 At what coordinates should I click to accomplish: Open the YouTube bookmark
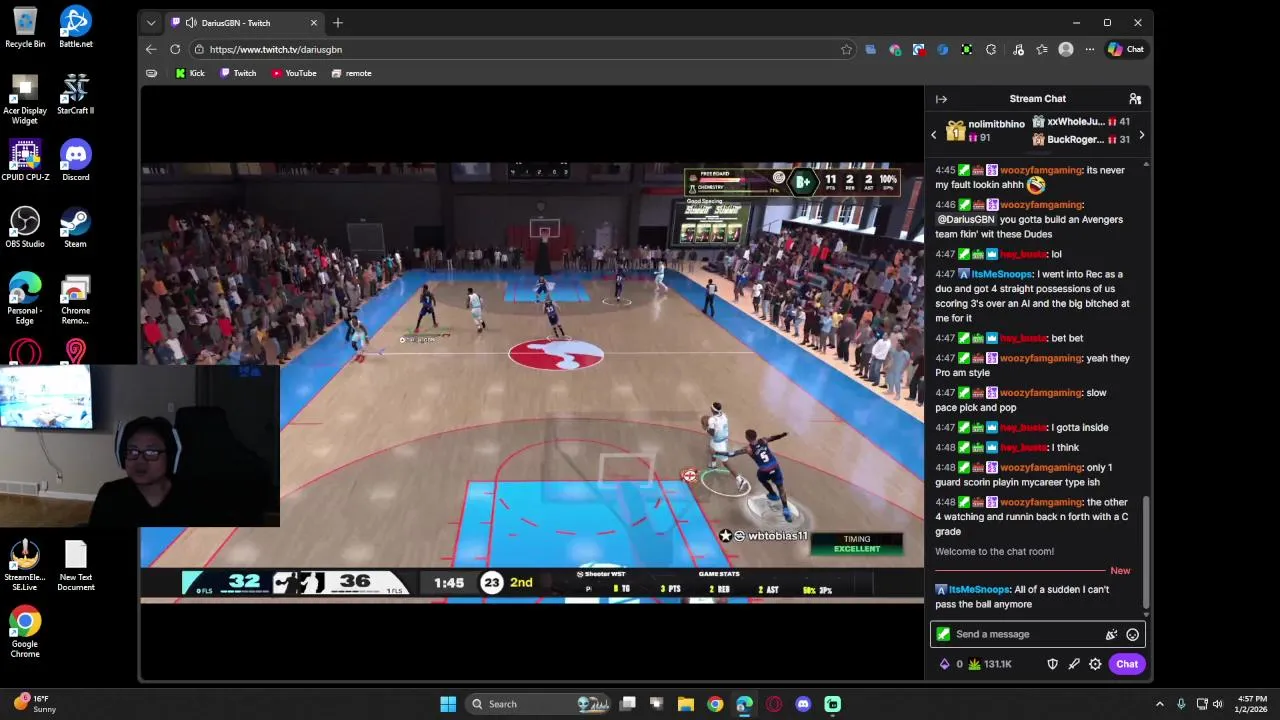[x=294, y=73]
